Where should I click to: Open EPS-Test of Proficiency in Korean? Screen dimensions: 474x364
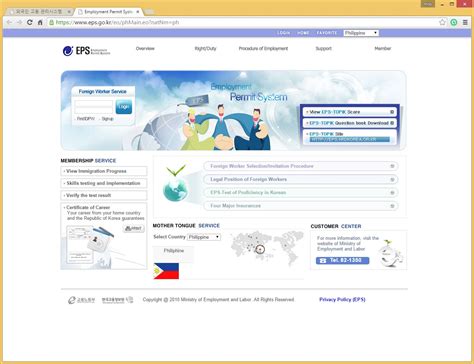coord(301,193)
